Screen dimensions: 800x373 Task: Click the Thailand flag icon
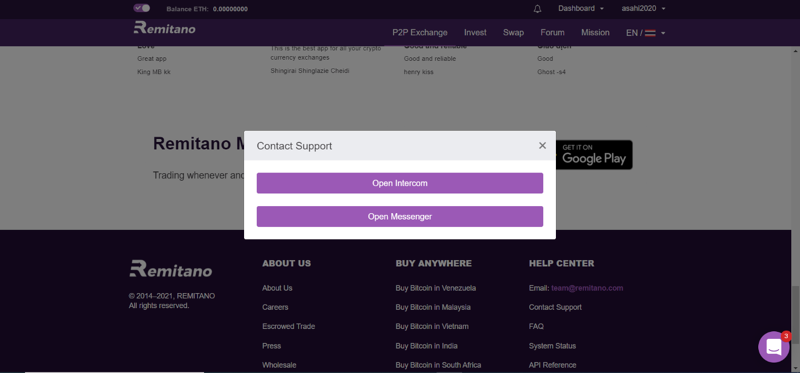(x=650, y=33)
